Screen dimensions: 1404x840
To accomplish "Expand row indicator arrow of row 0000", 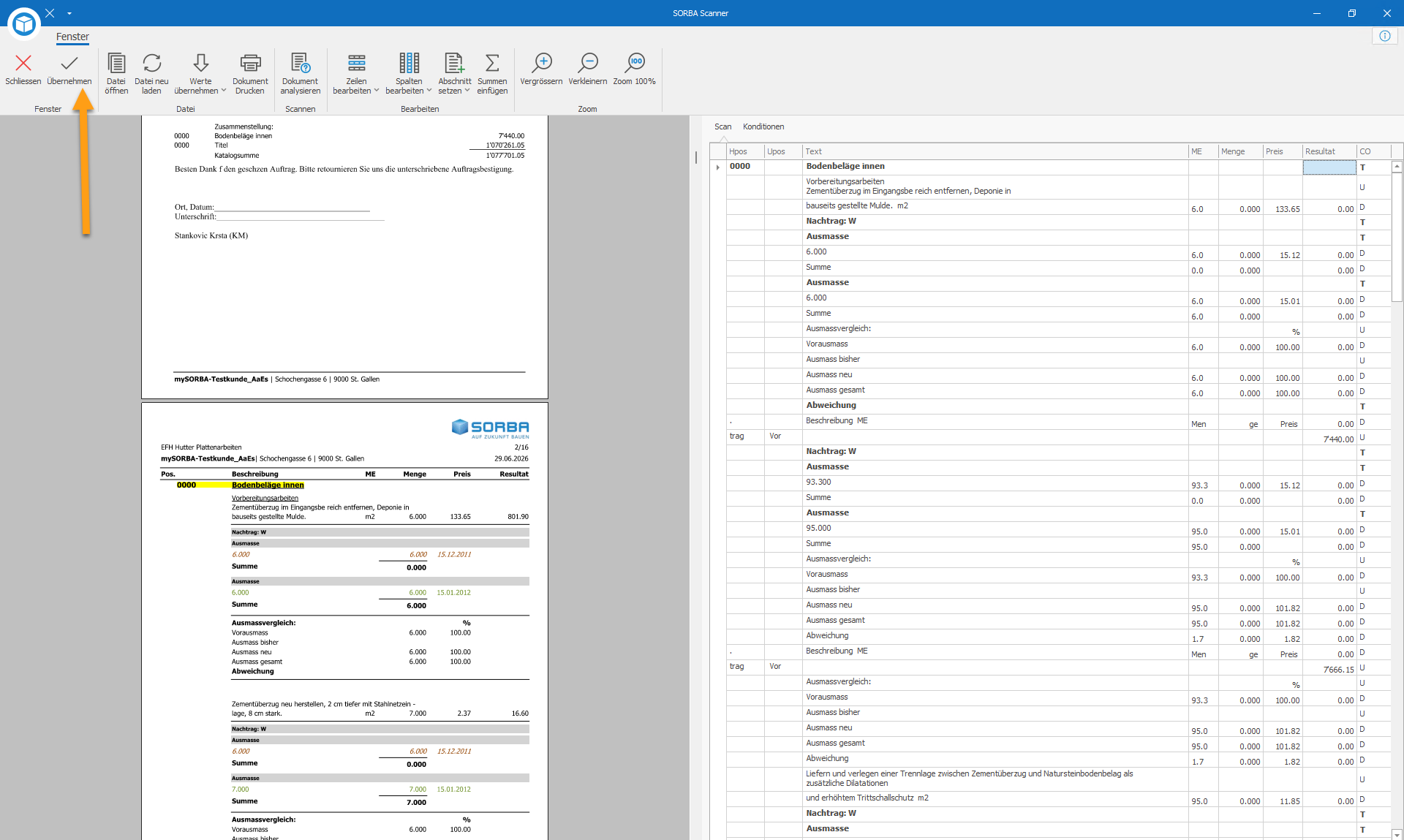I will [718, 167].
